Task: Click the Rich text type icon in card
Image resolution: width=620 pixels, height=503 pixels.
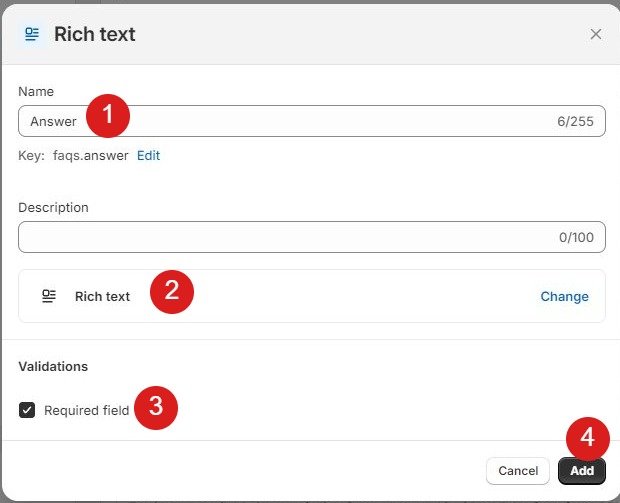Action: point(48,296)
